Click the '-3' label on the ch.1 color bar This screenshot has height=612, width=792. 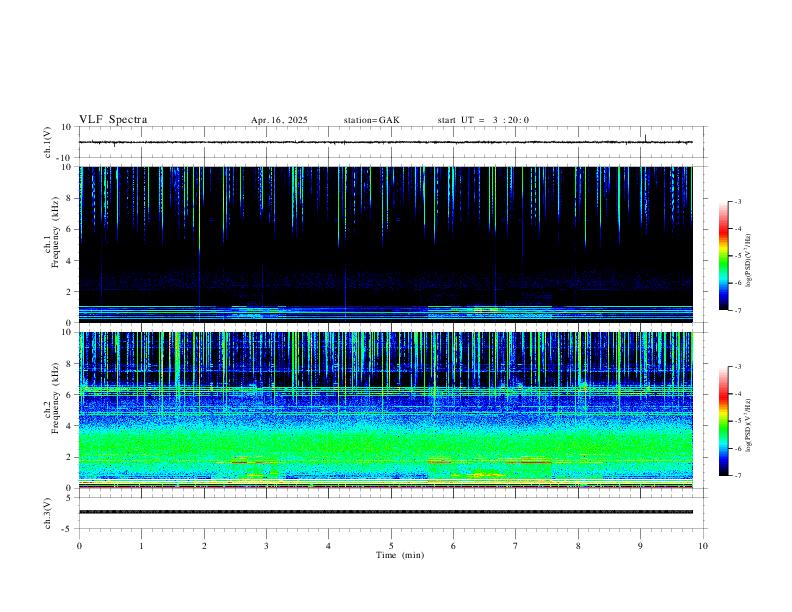[x=737, y=201]
